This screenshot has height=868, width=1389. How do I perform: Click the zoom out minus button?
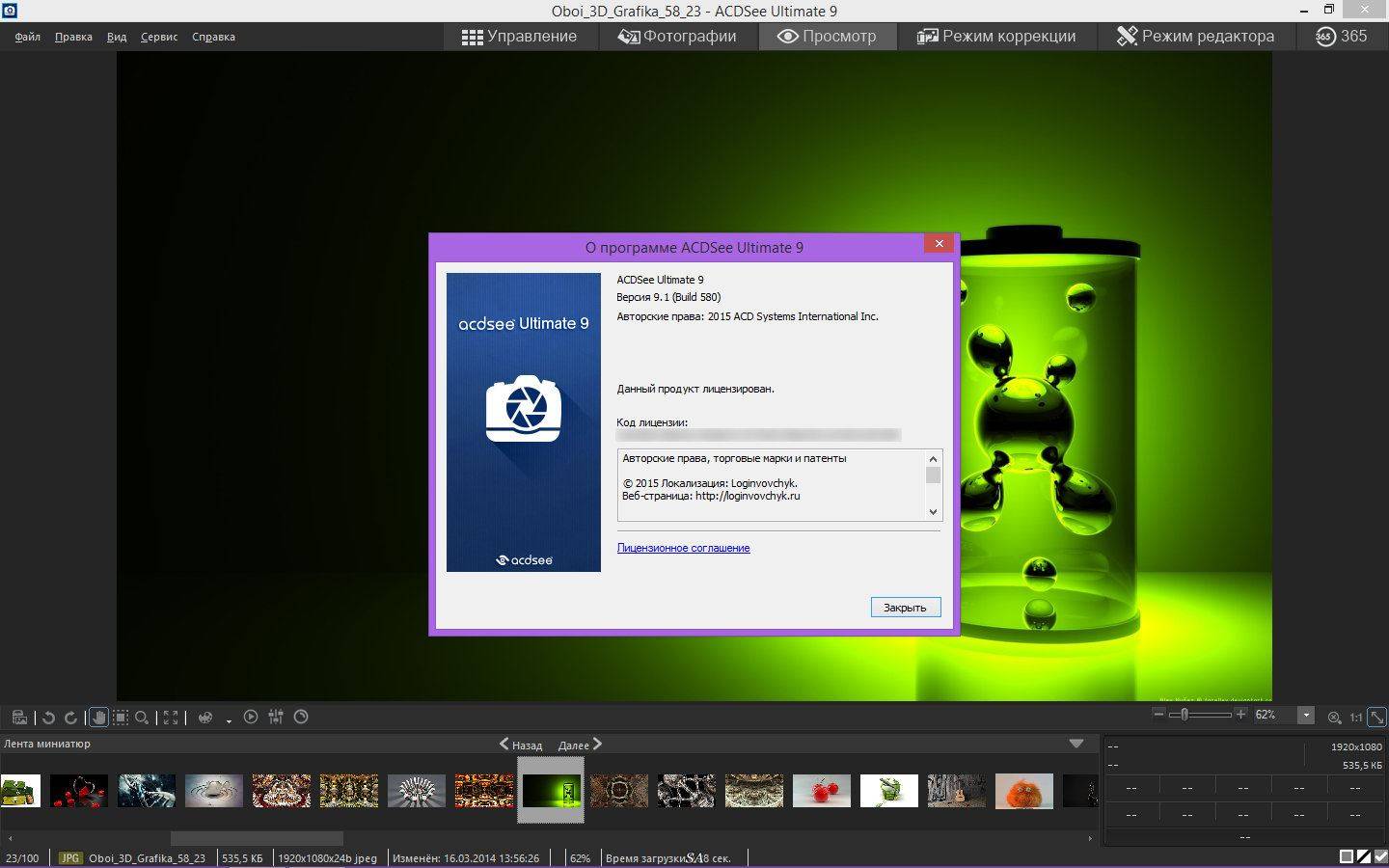pyautogui.click(x=1158, y=715)
